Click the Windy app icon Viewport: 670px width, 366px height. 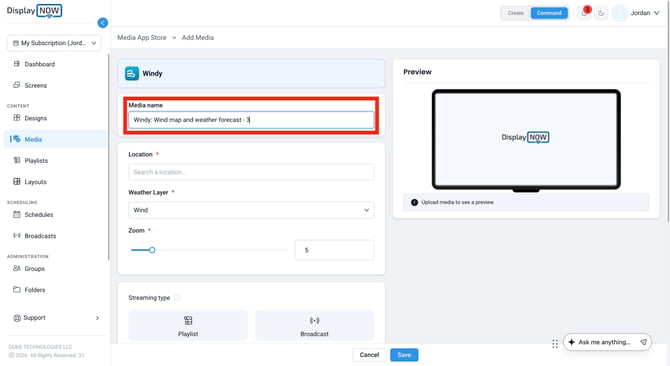[132, 73]
